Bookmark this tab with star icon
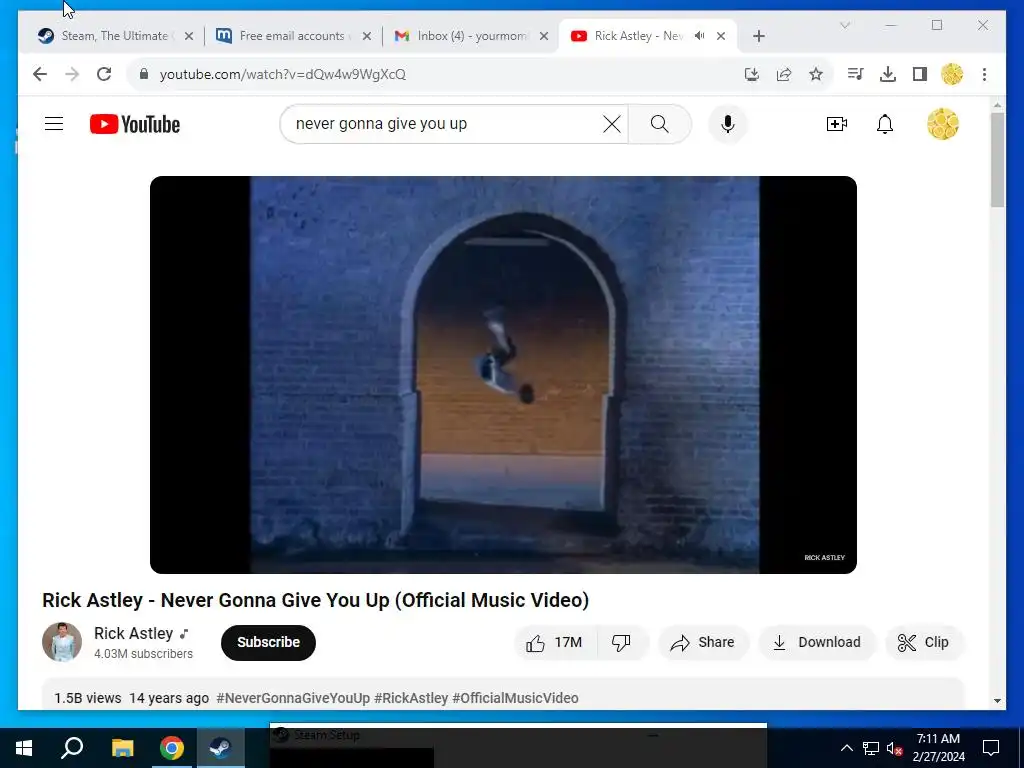 [x=816, y=74]
